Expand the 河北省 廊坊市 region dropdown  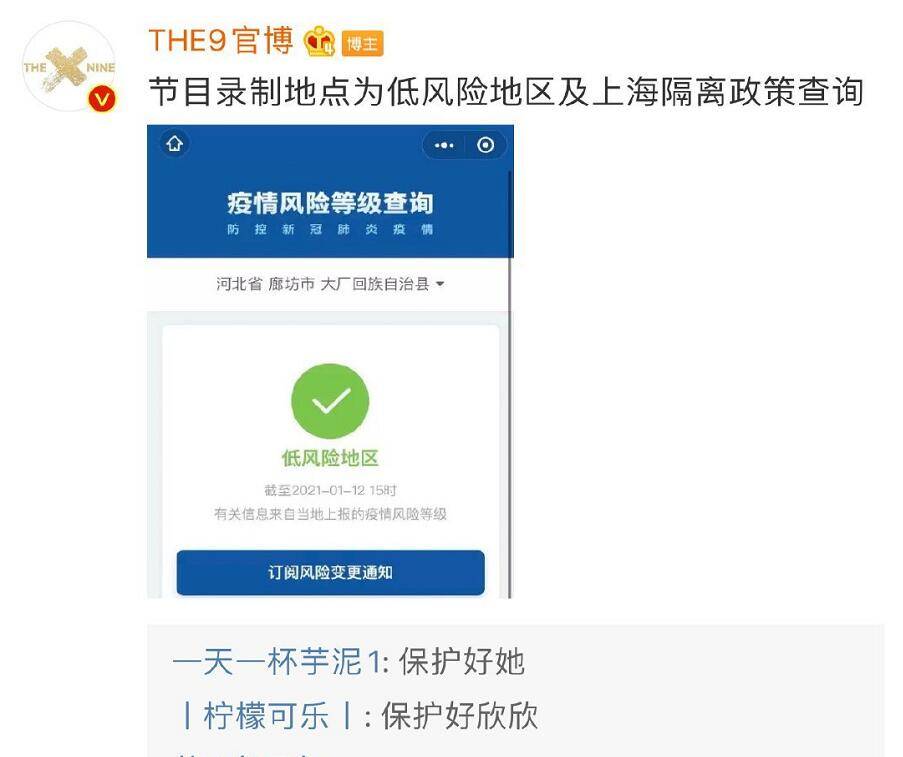coord(330,284)
